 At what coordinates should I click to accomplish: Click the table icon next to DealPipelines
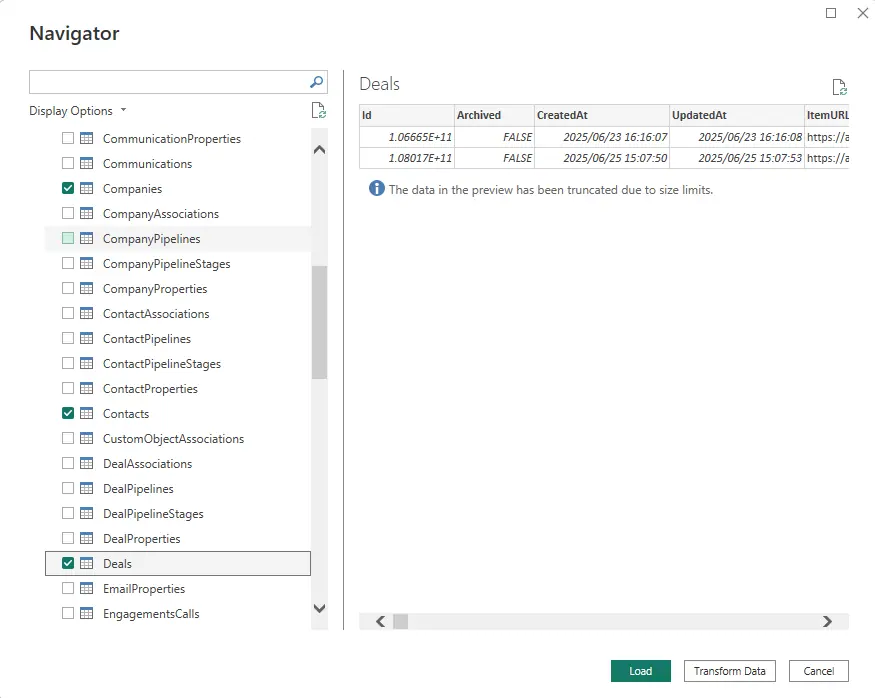(x=87, y=489)
